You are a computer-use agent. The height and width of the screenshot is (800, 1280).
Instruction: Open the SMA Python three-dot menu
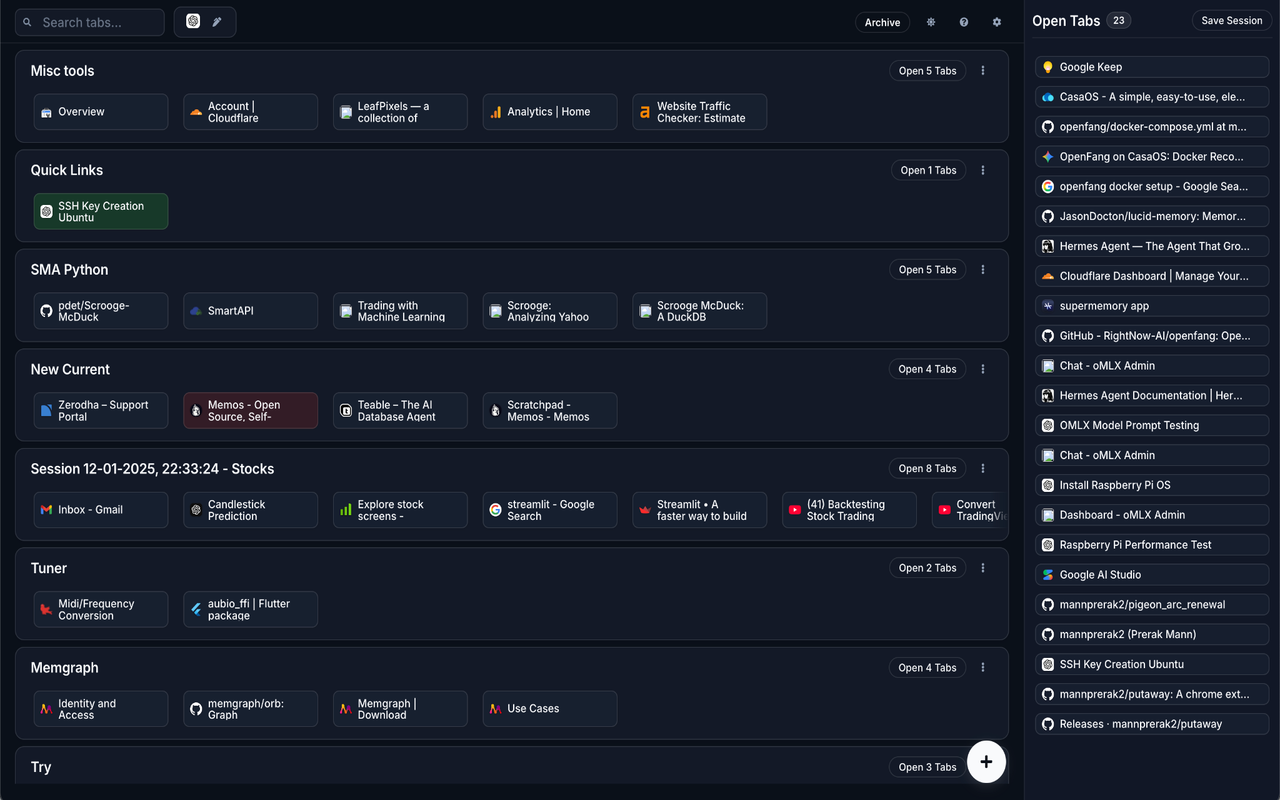point(983,270)
